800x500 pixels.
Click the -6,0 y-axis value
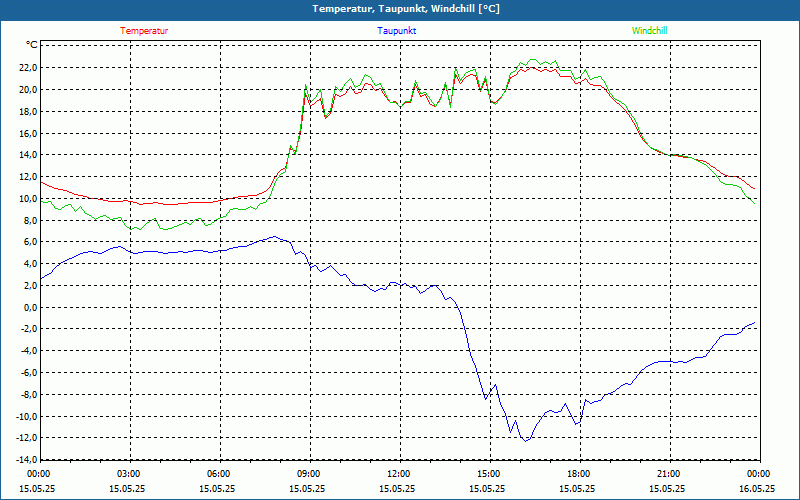(29, 373)
